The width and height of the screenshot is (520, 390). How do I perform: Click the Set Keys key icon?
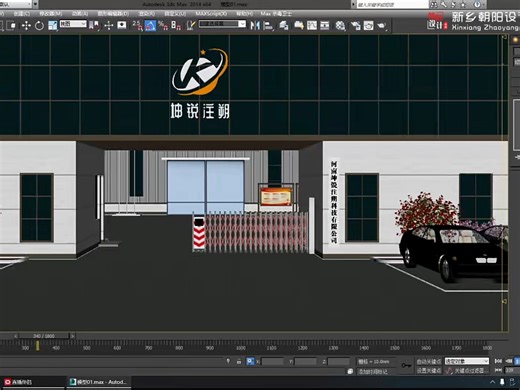(x=406, y=366)
